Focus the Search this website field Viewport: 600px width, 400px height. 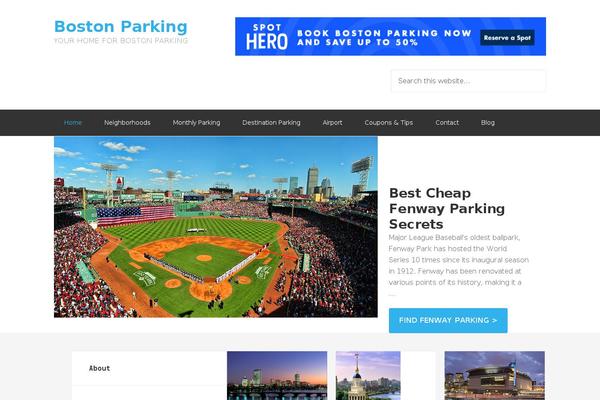pos(468,81)
